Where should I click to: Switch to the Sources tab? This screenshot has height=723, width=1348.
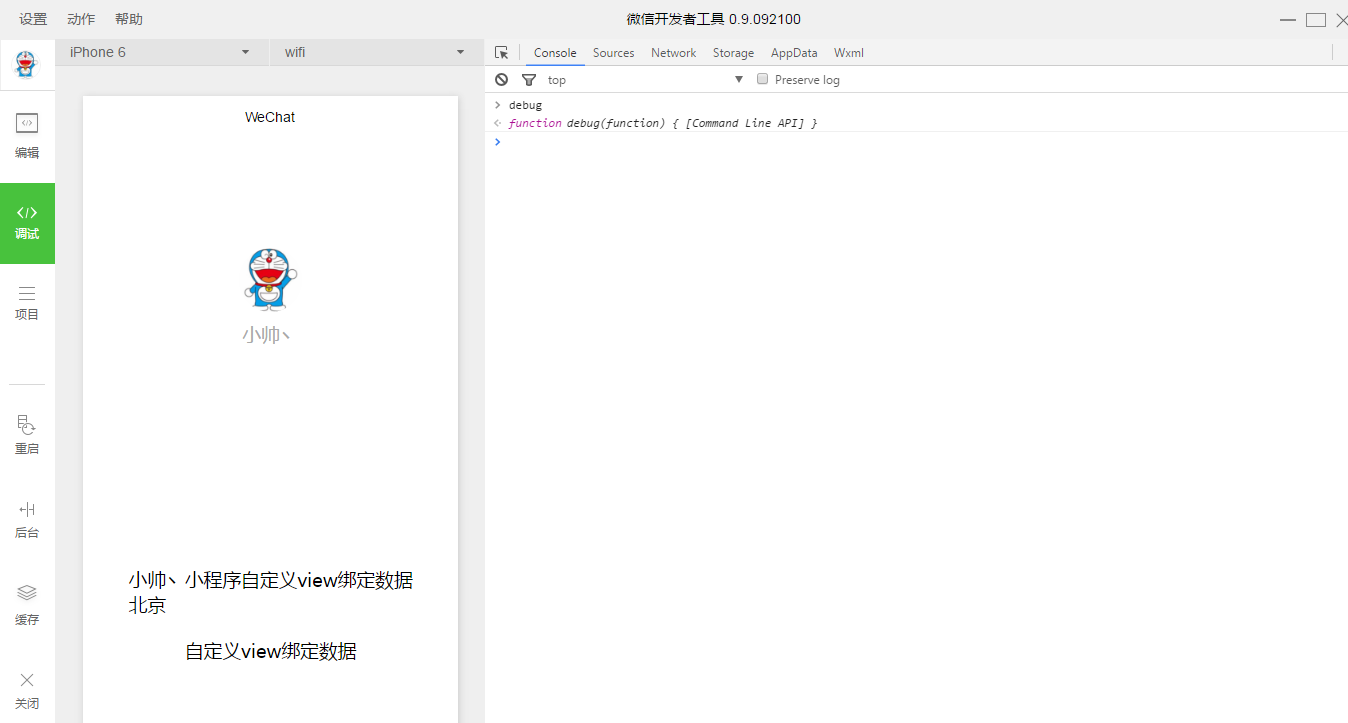[x=613, y=53]
